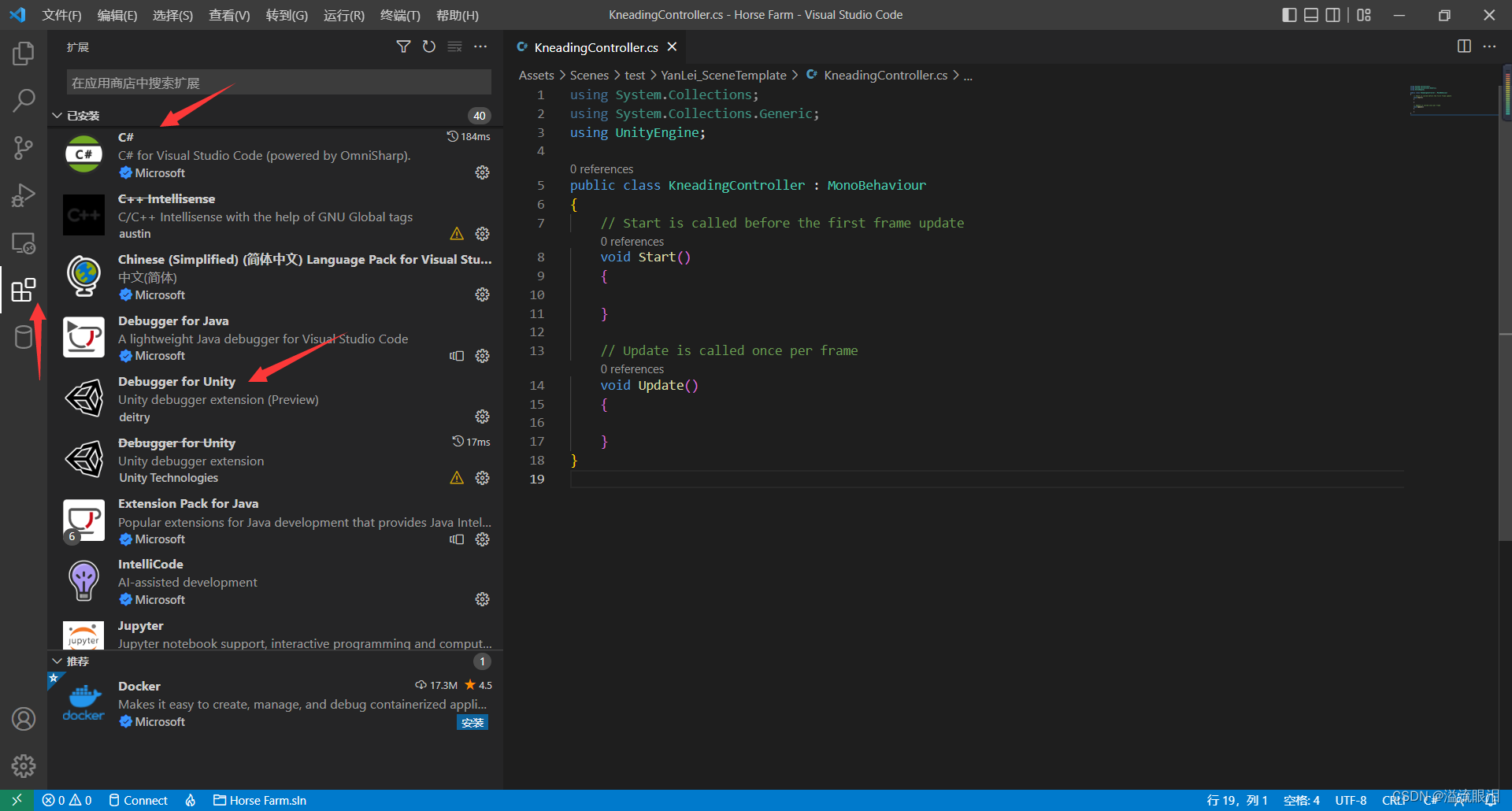Collapse the installed extensions section
Screen dimensions: 1512x811
pos(57,116)
